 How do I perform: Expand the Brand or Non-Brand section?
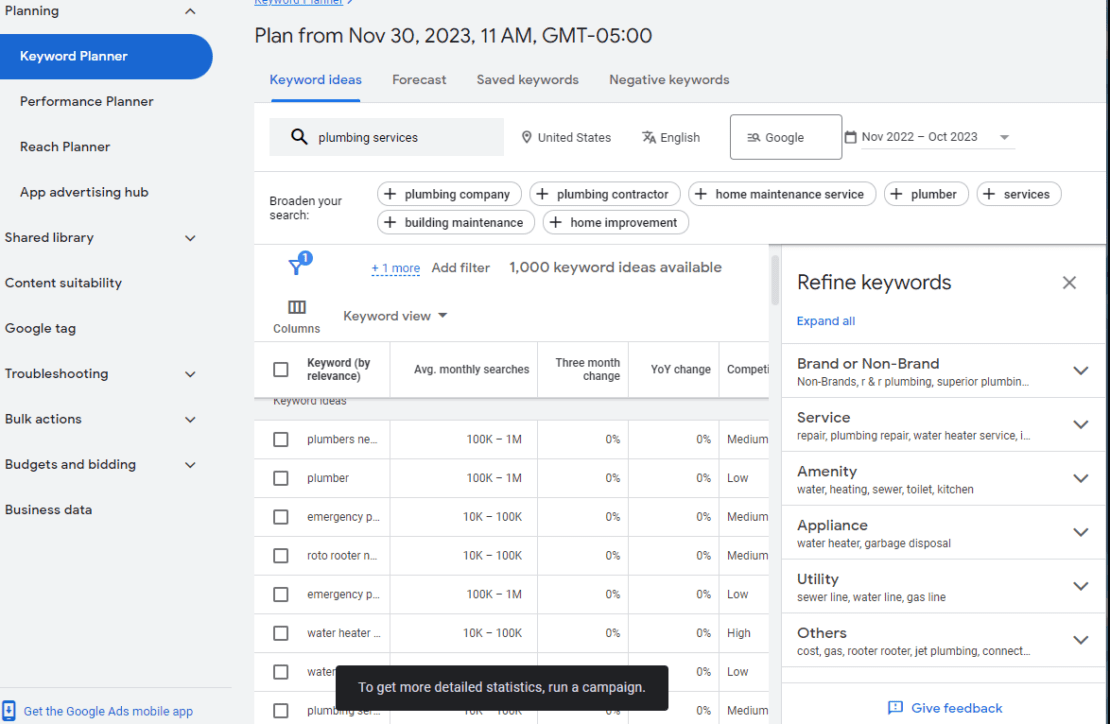1080,370
